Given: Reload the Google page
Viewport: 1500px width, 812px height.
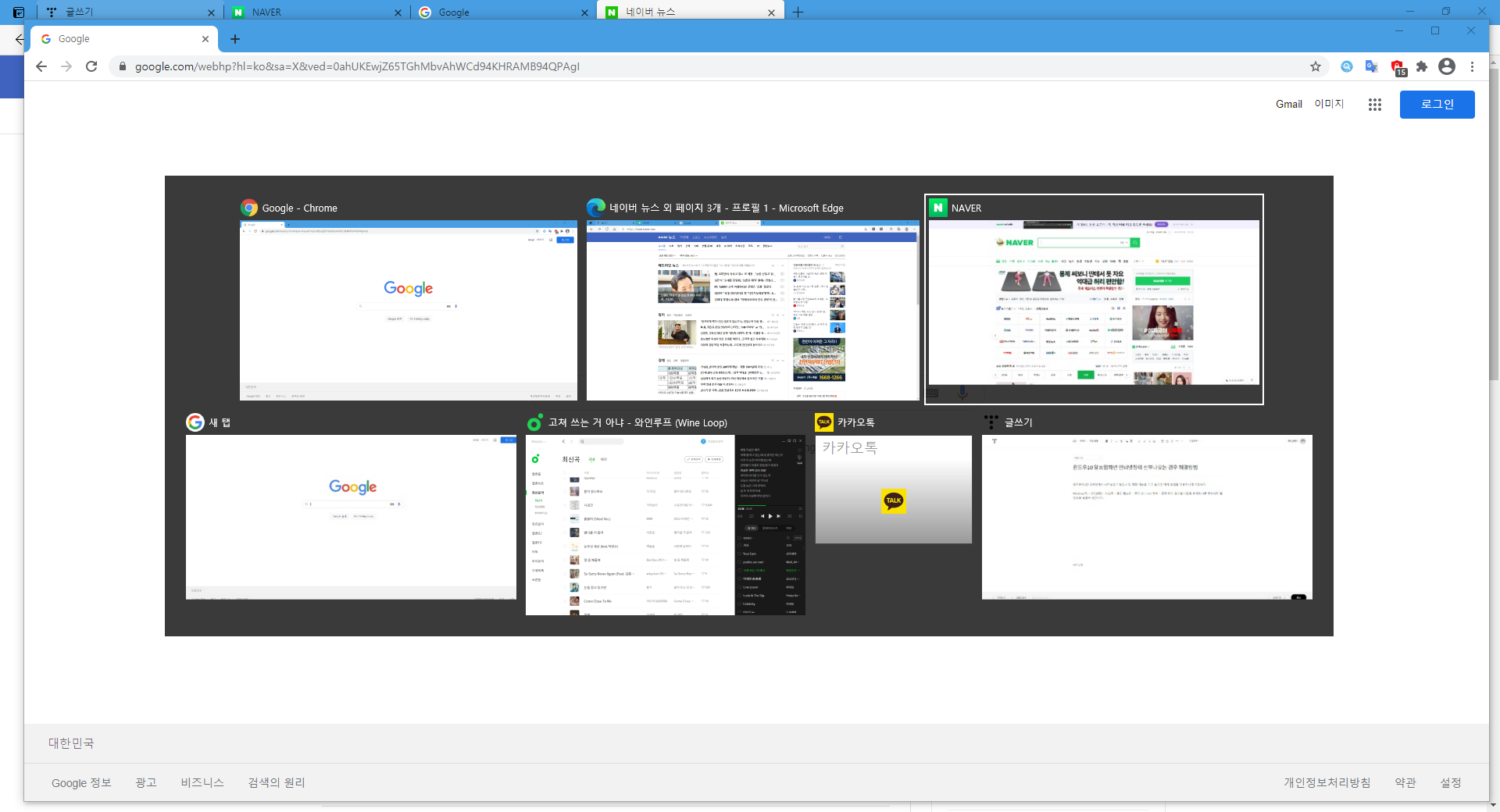Looking at the screenshot, I should pyautogui.click(x=91, y=66).
